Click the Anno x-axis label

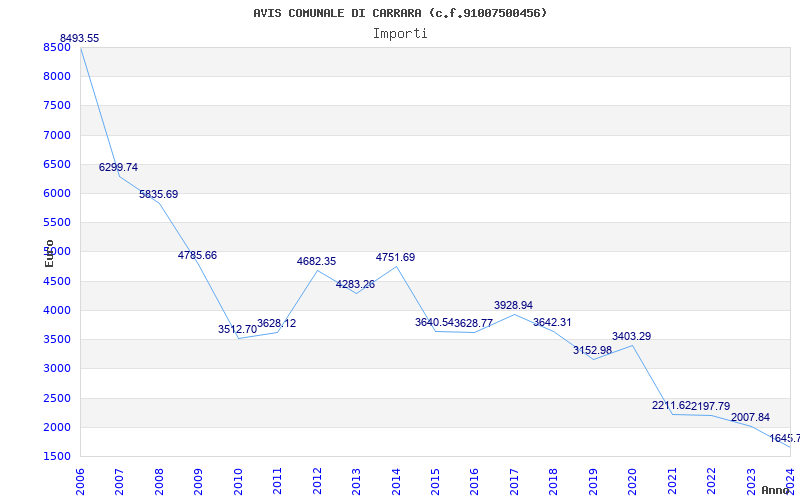pyautogui.click(x=775, y=490)
